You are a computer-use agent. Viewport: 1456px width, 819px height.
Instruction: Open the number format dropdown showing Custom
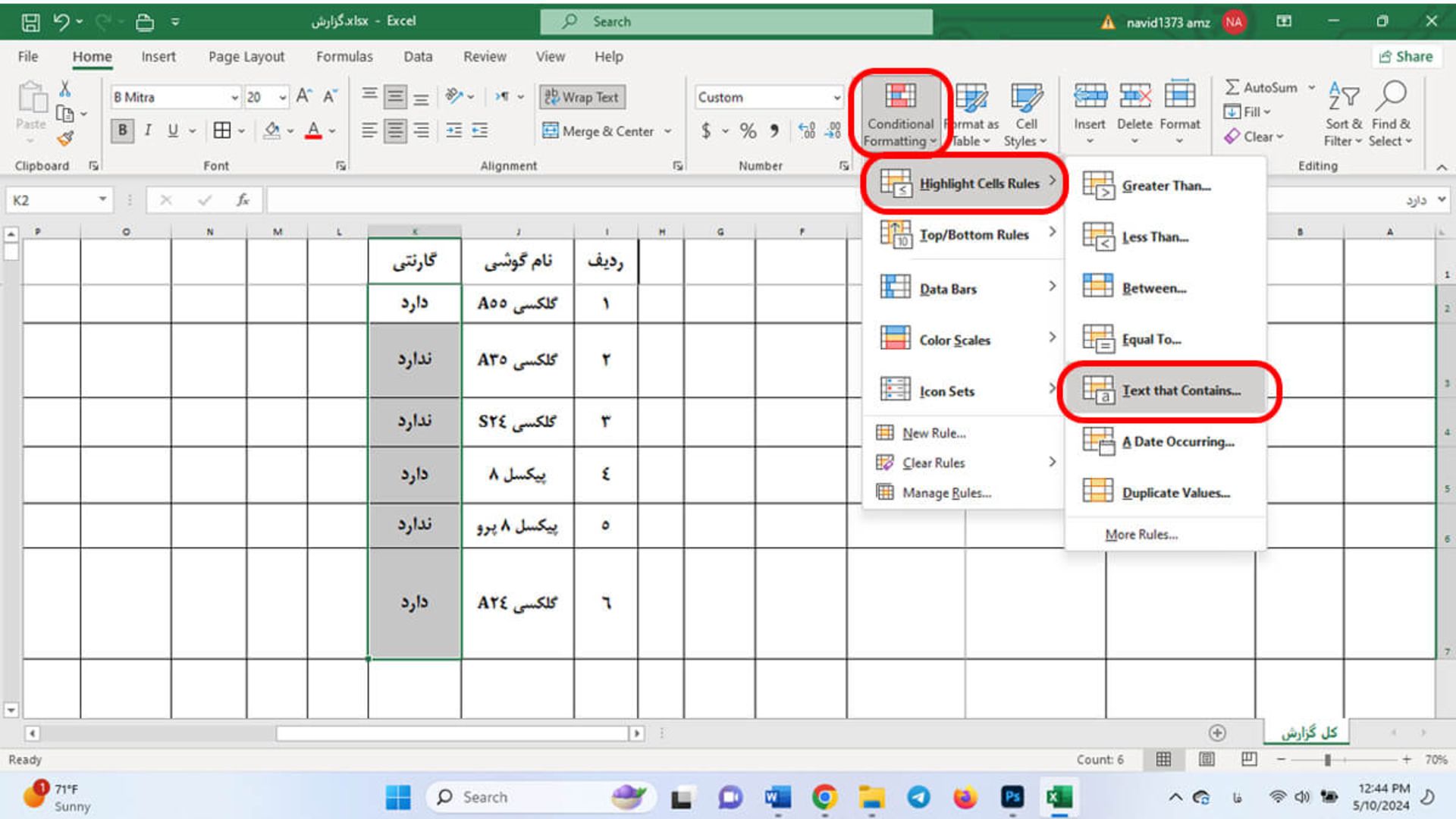(837, 97)
